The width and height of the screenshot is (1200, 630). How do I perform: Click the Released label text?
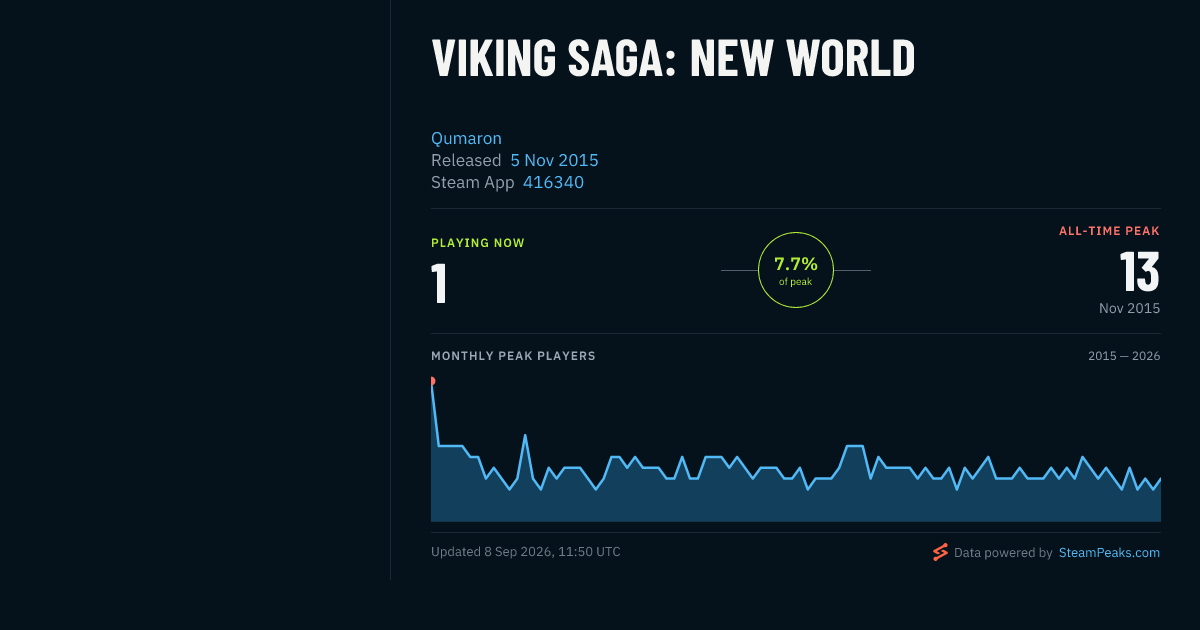click(466, 160)
